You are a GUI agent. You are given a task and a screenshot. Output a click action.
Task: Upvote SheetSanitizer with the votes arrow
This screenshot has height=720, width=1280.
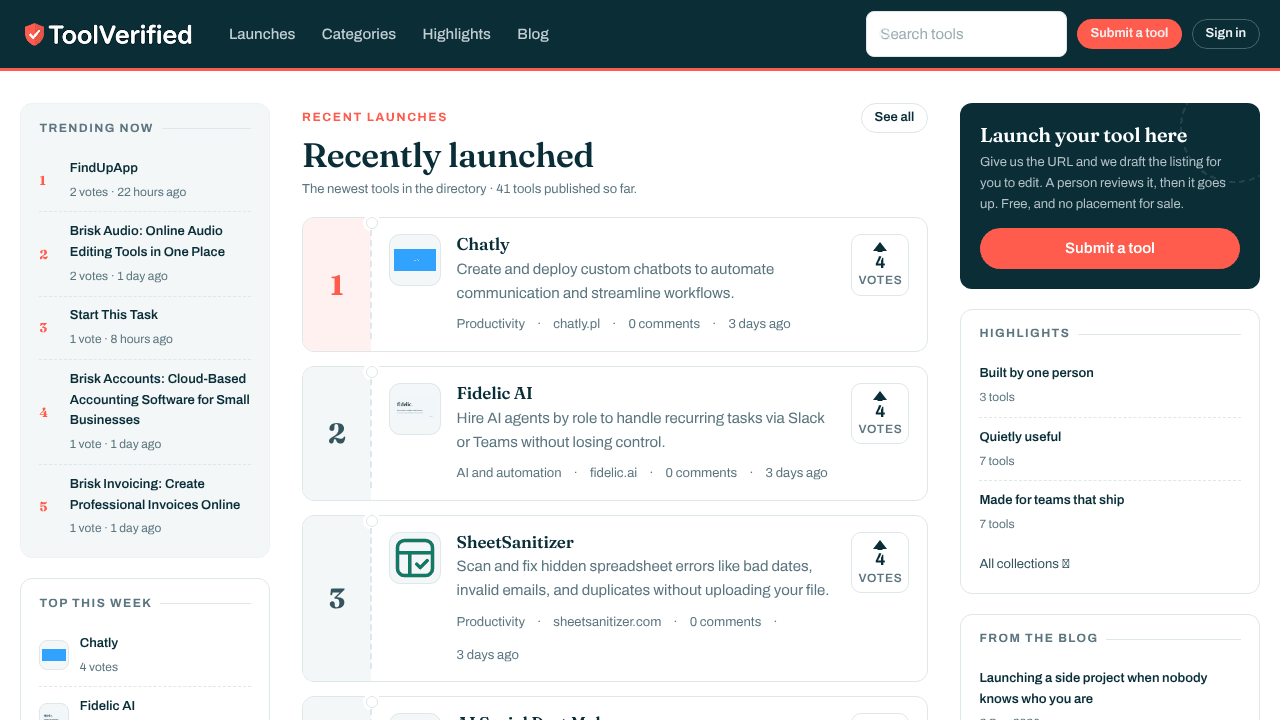coord(880,563)
